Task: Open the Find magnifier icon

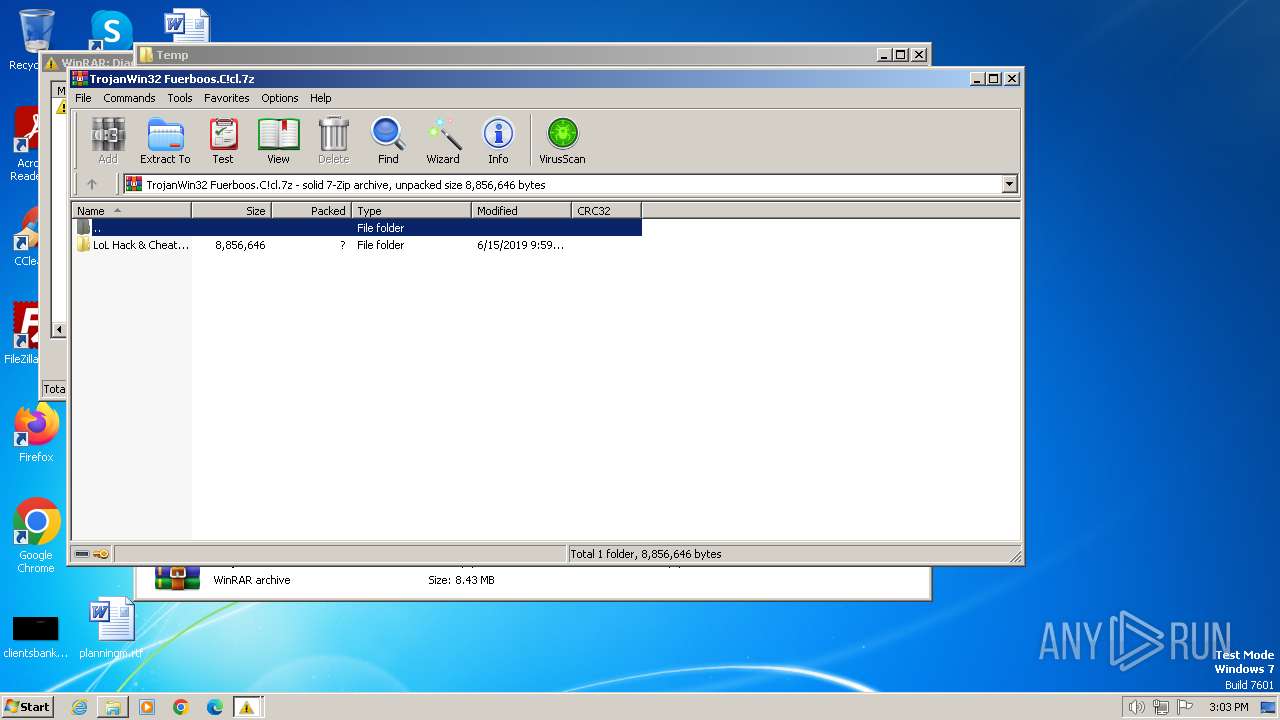Action: (x=388, y=140)
